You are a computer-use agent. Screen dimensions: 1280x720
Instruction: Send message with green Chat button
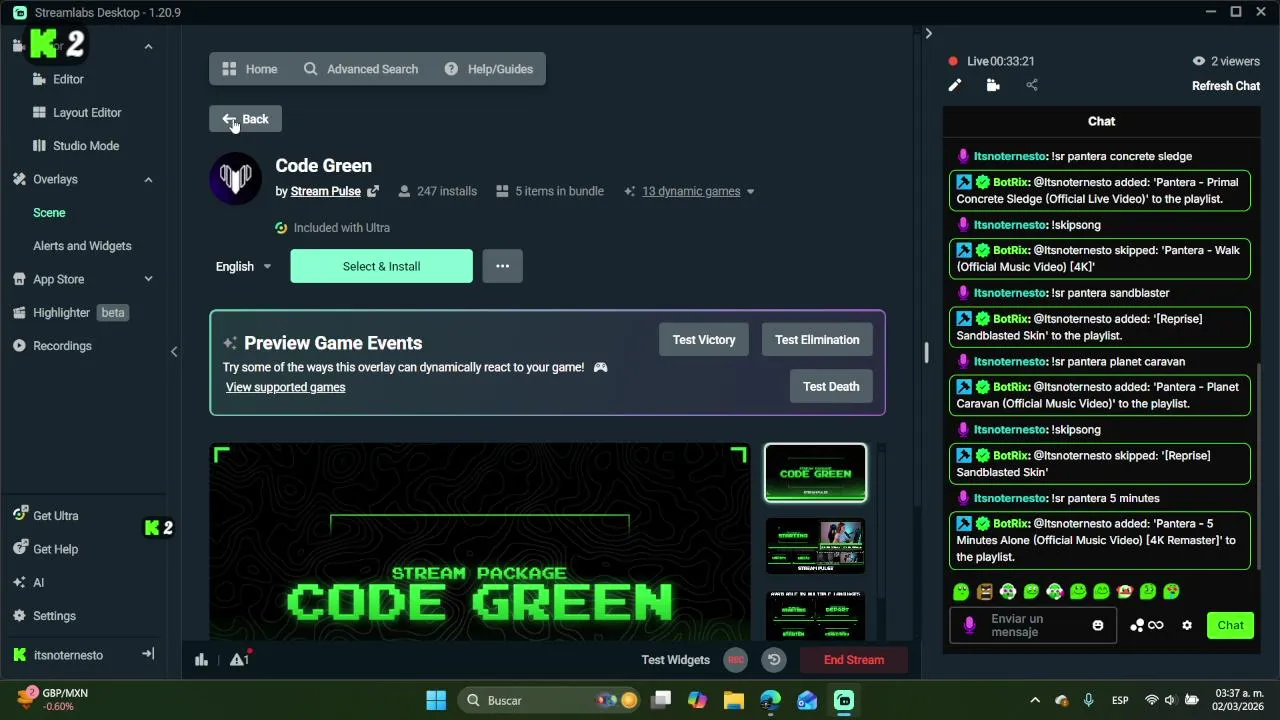[x=1230, y=625]
